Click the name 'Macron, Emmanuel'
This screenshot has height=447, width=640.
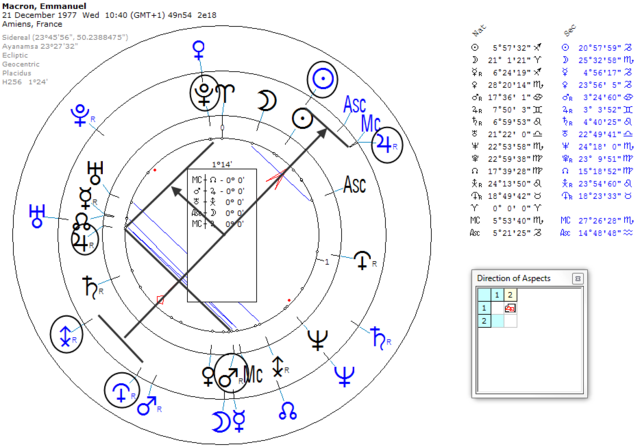tap(44, 6)
